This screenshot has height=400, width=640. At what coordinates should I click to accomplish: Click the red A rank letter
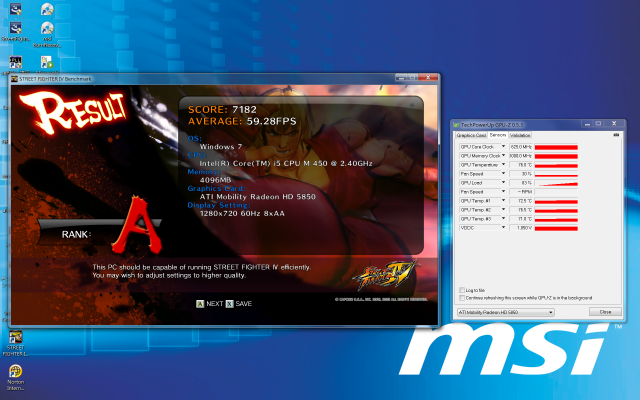pos(137,225)
